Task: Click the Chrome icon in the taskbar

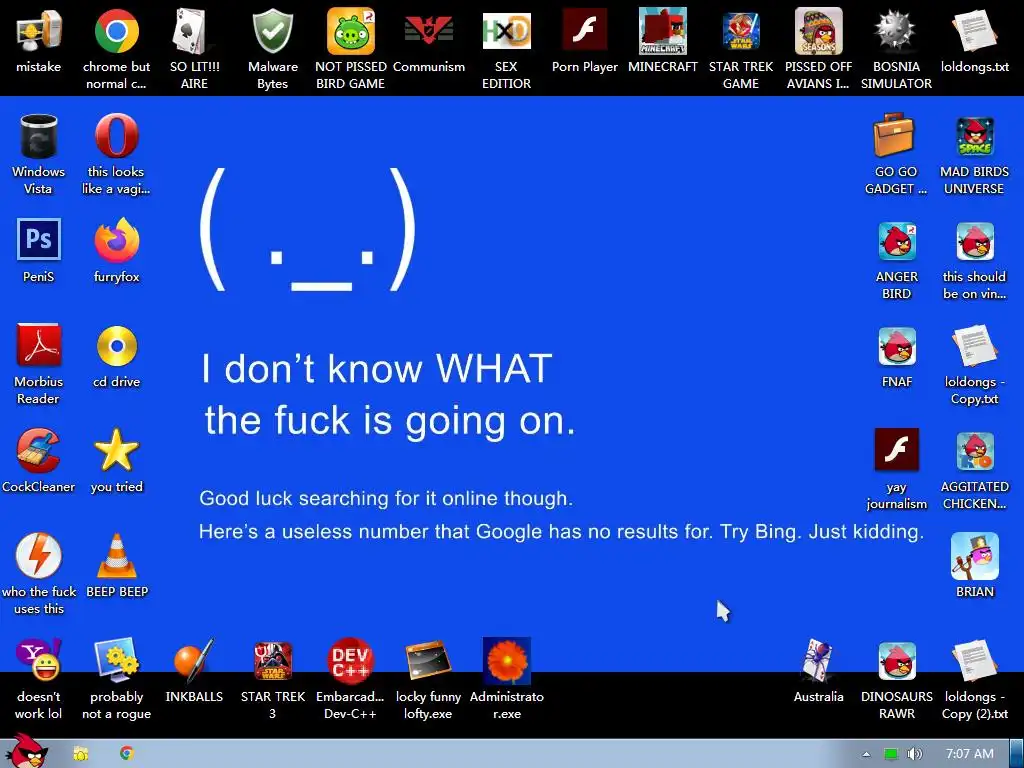Action: coord(127,753)
